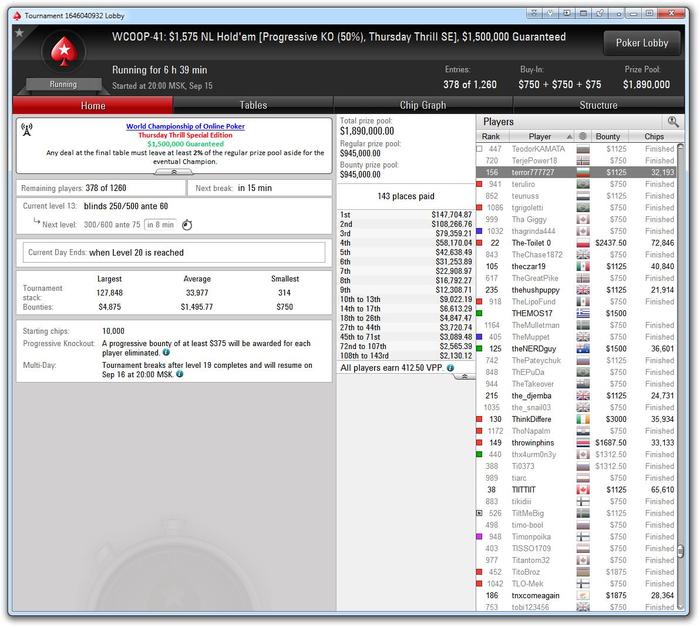The image size is (700, 627).
Task: Click the players list scroll-up arrow
Action: pyautogui.click(x=680, y=146)
